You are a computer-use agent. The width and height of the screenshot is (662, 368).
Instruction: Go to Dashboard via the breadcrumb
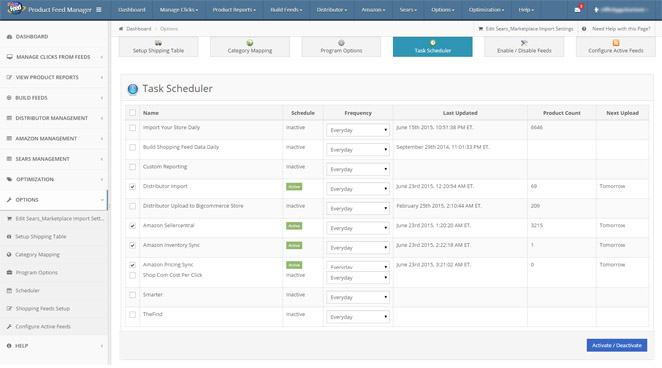click(138, 29)
